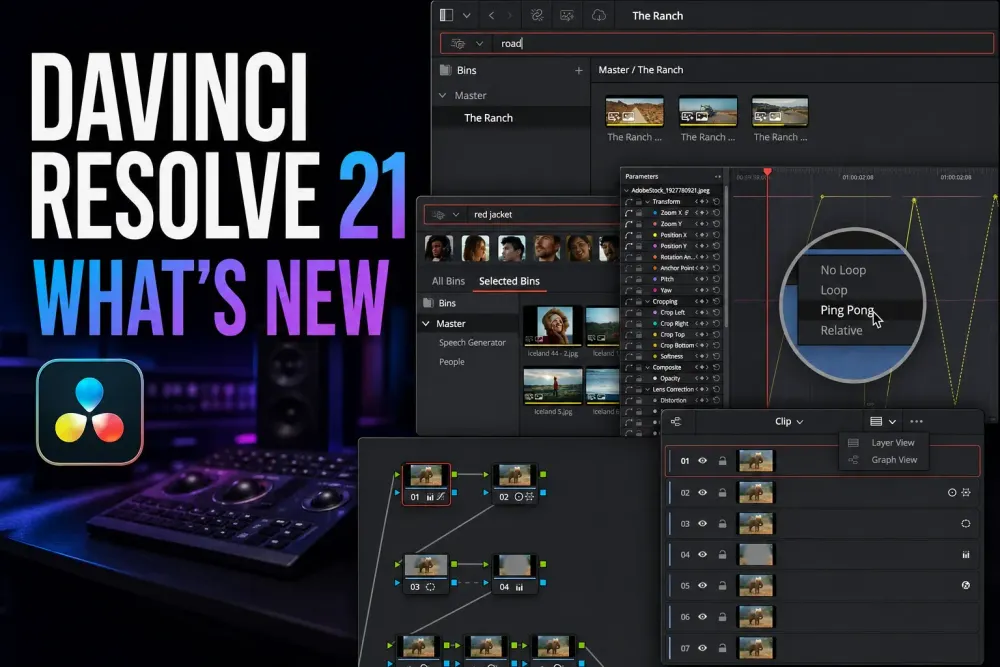Collapse the AdobeStock_1927780921.jpeg parameter group
This screenshot has width=1000, height=667.
(x=626, y=190)
